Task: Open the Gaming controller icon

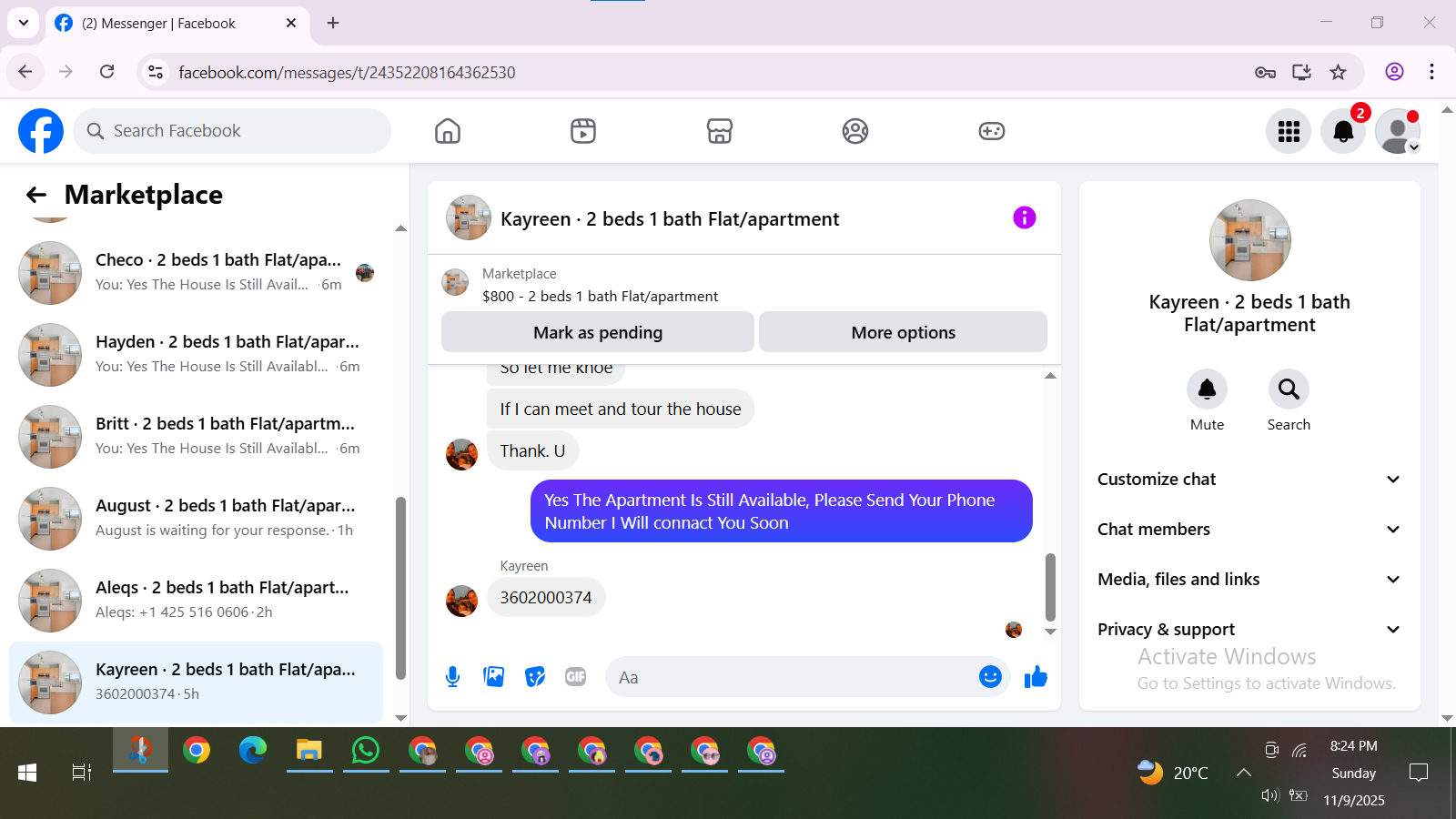Action: point(992,131)
